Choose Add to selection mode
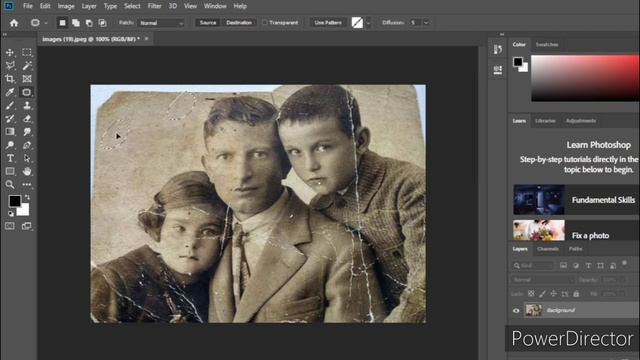640x360 pixels. pos(76,23)
